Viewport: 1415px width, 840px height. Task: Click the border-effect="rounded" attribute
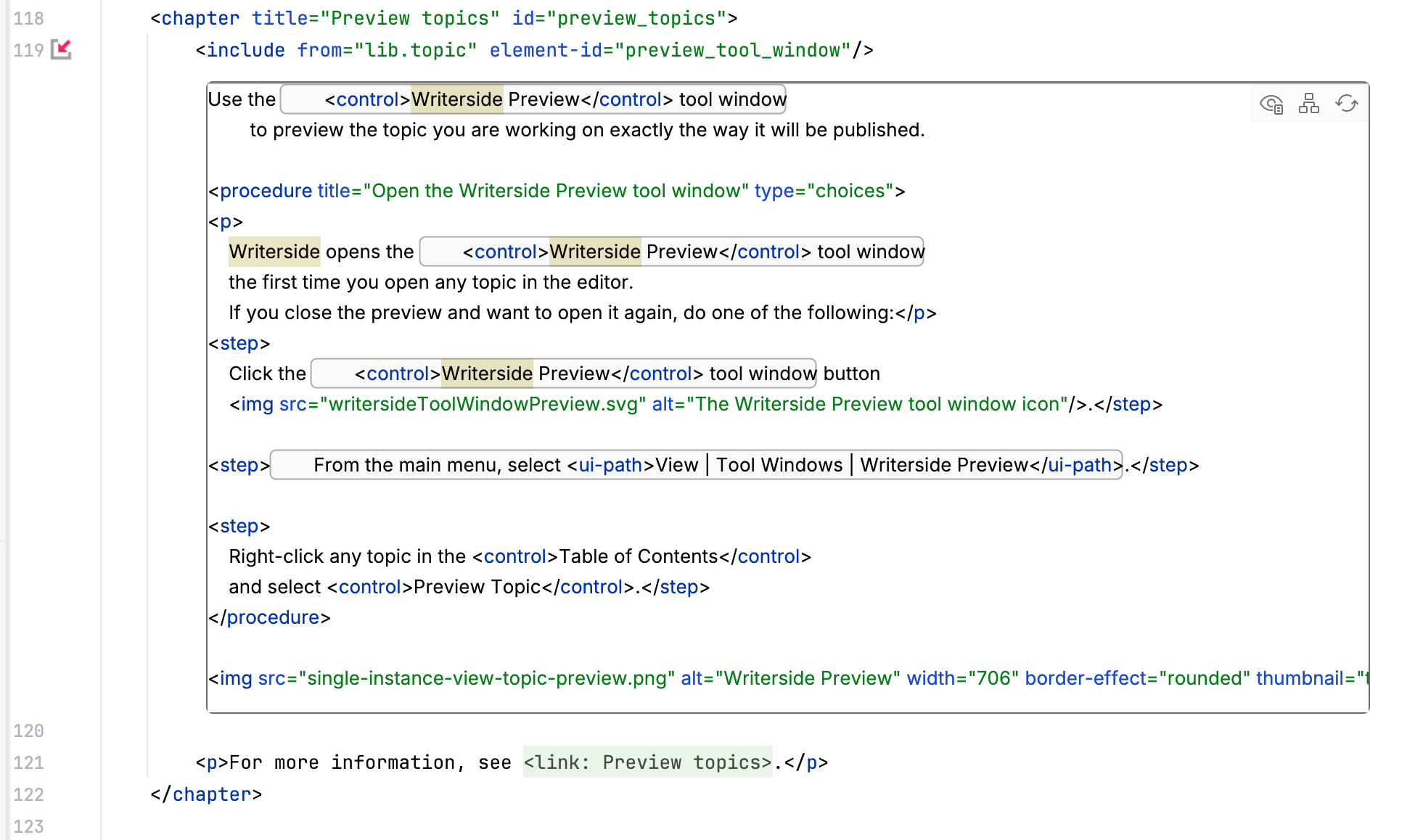1137,678
